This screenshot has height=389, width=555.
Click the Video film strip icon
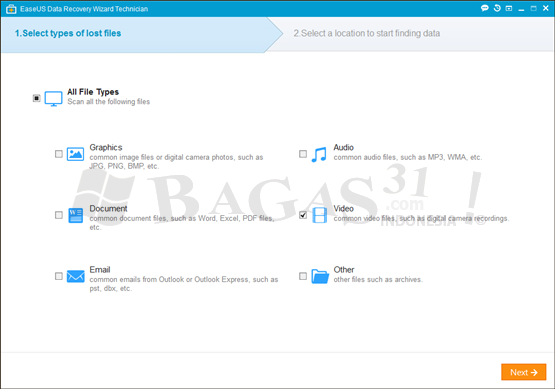click(x=320, y=215)
